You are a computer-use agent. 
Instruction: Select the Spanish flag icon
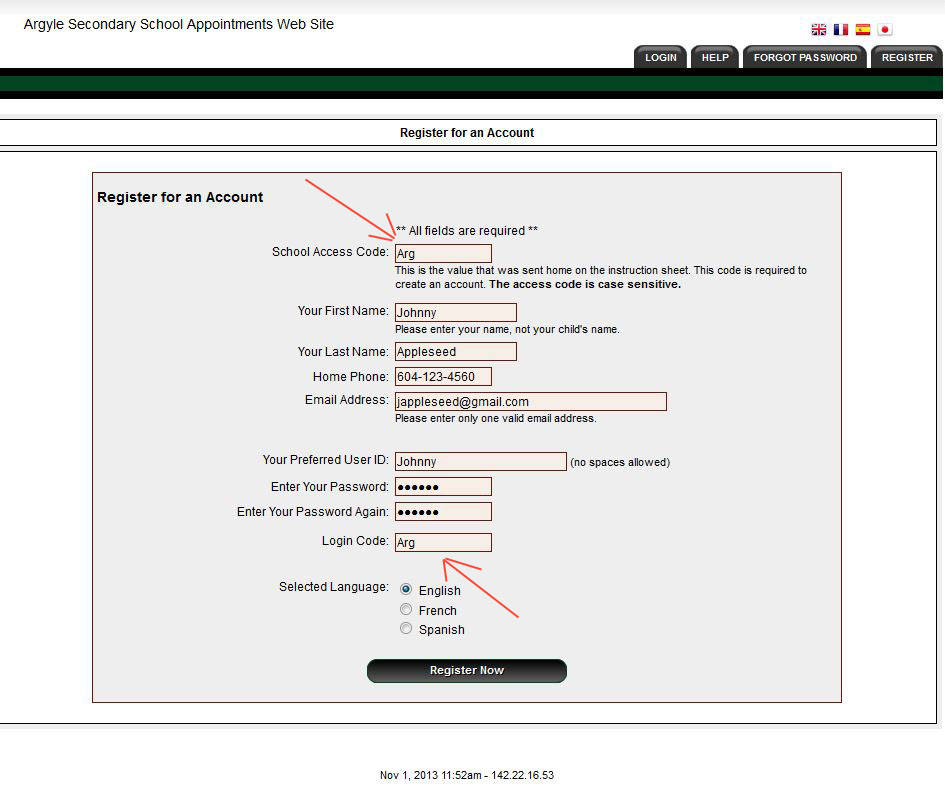[x=863, y=30]
